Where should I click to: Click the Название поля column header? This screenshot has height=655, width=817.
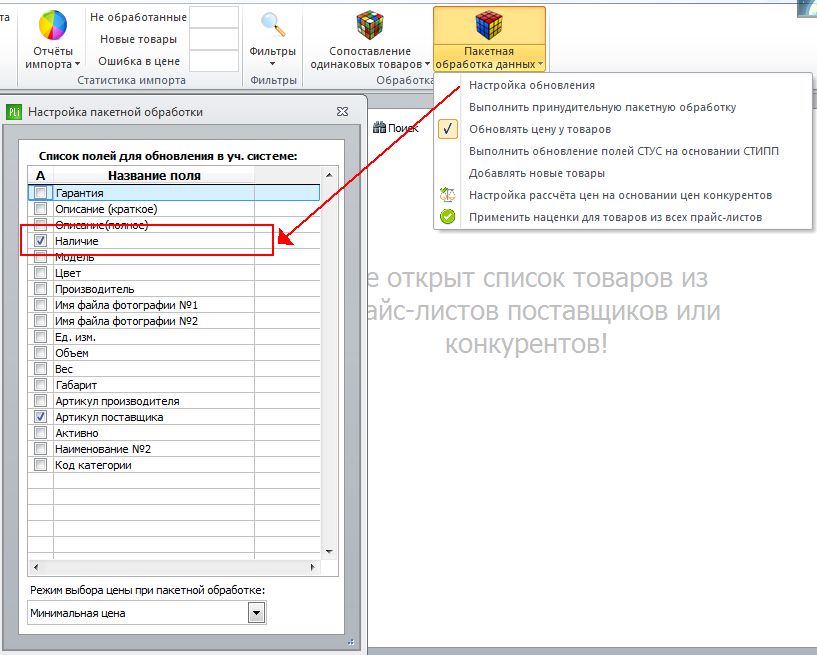pyautogui.click(x=154, y=176)
